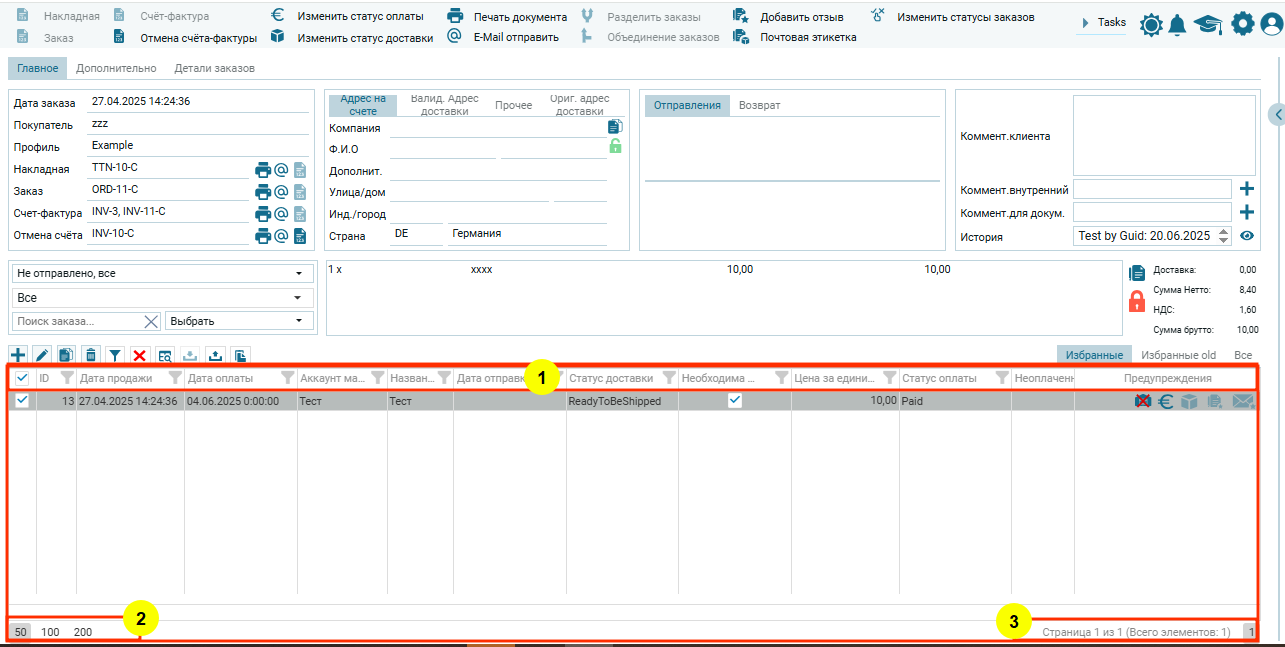Click the red X clear-filter icon above the grid
Viewport: 1285px width, 647px height.
tap(140, 355)
